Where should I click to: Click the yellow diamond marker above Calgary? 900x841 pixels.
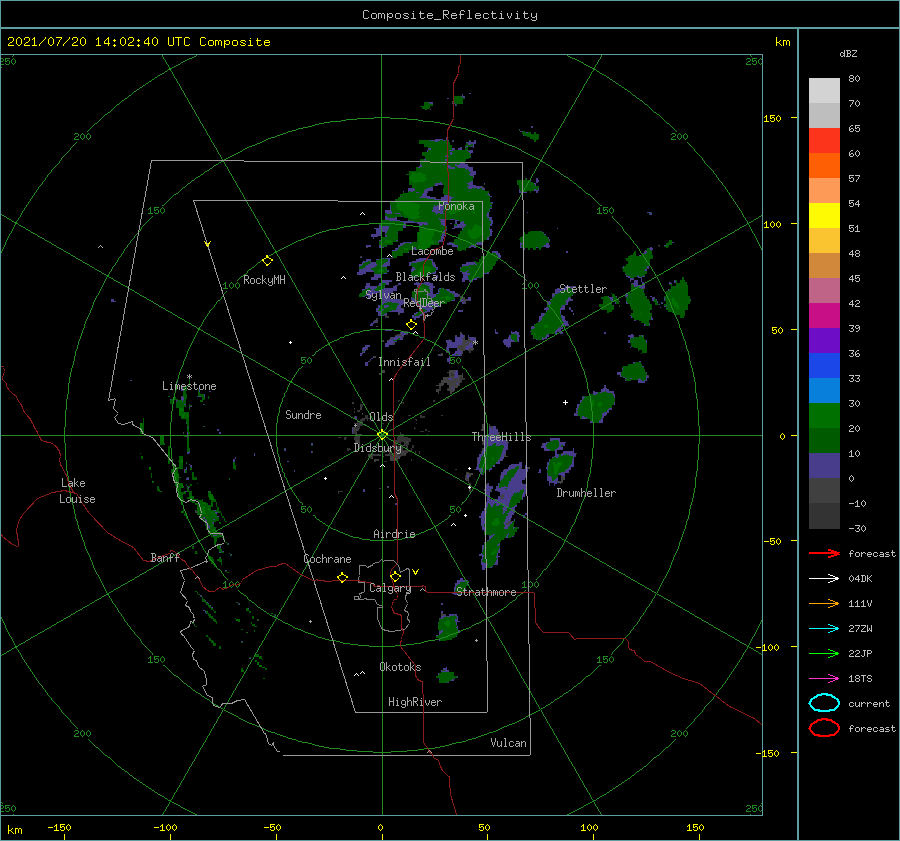(395, 576)
